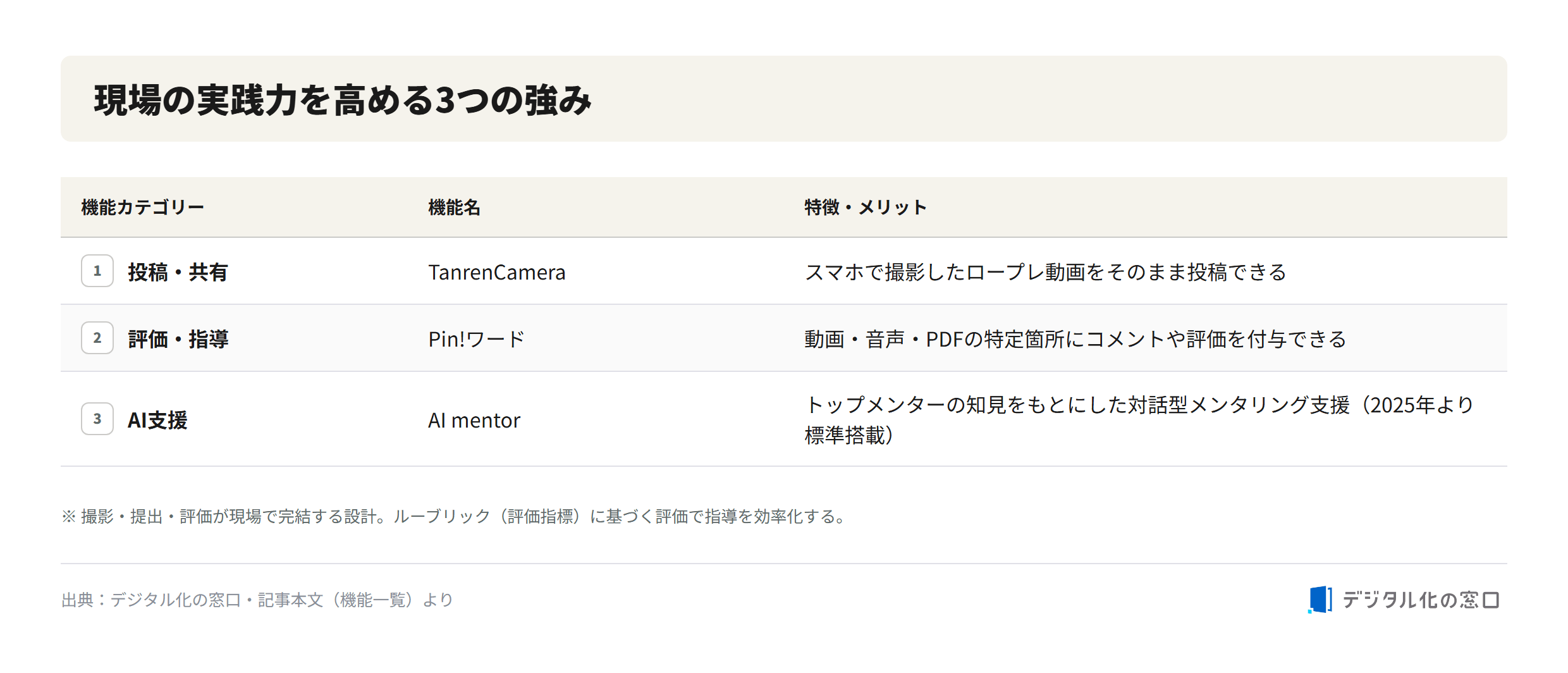Click the number 3 badge icon
Viewport: 1568px width, 673px height.
(x=97, y=419)
